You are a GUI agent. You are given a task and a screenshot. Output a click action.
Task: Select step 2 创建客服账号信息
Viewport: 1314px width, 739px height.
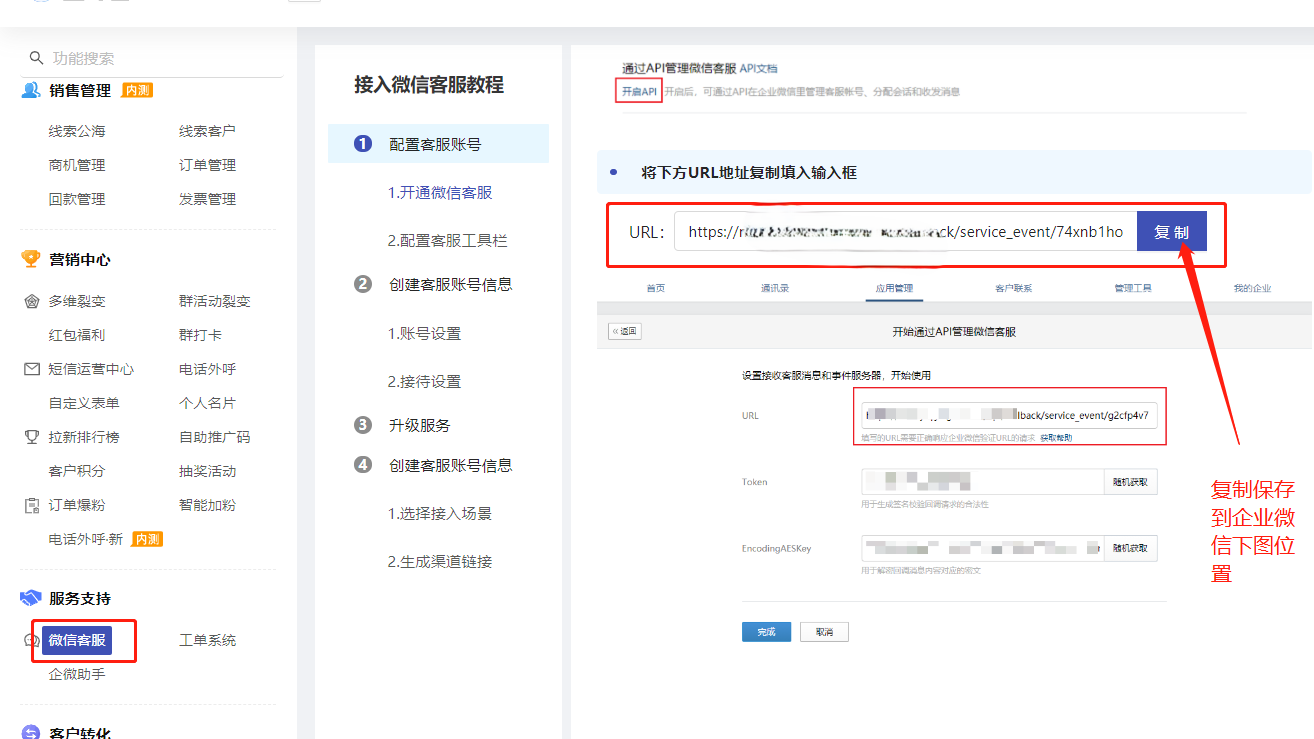point(450,284)
